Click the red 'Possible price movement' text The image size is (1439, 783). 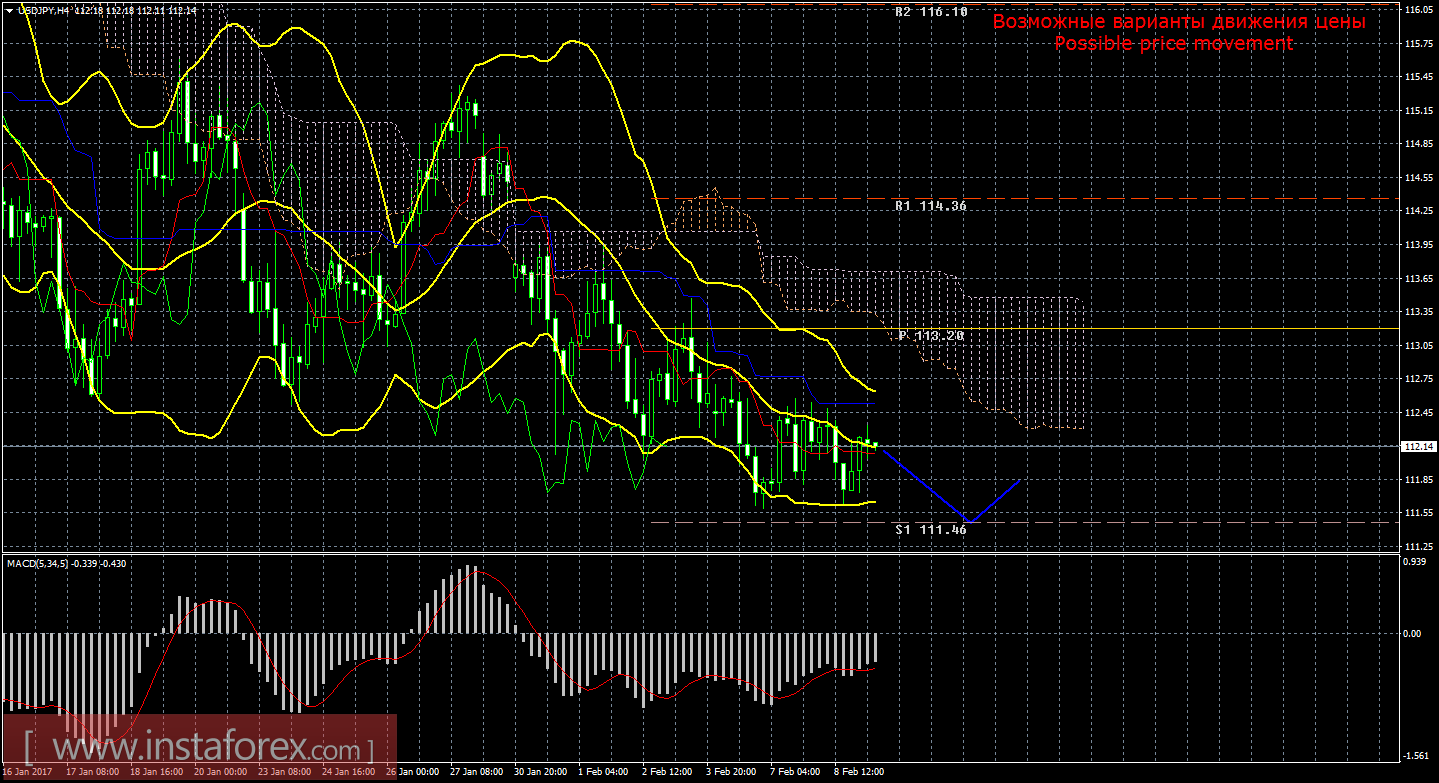[1173, 43]
